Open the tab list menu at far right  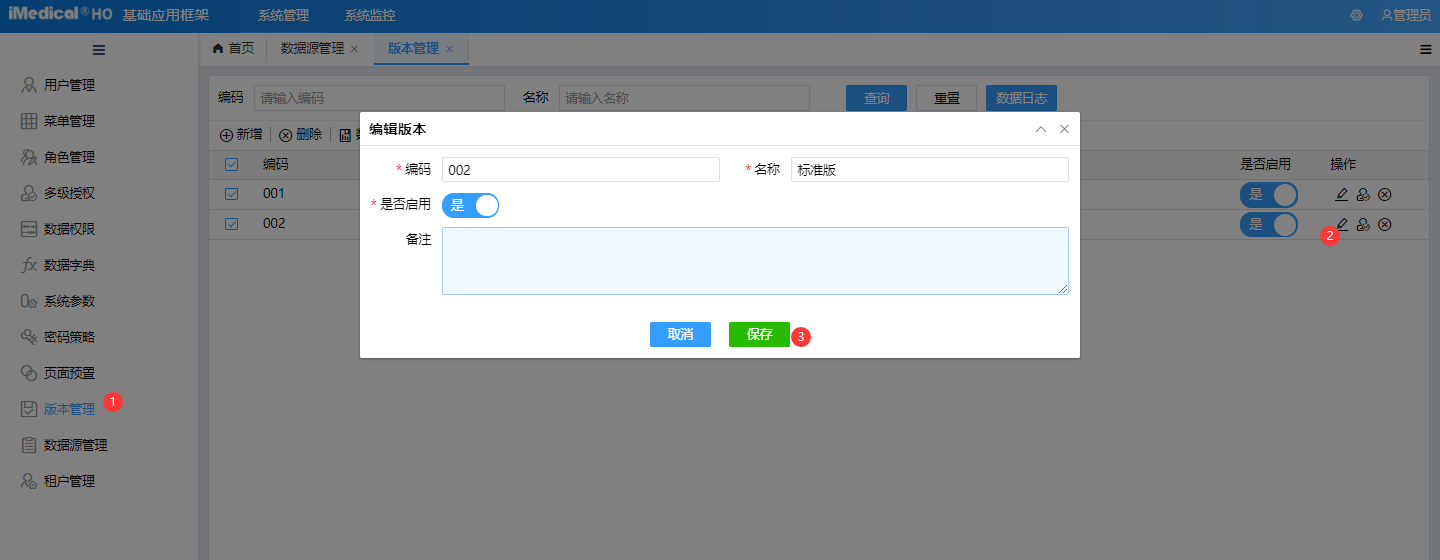coord(1426,49)
